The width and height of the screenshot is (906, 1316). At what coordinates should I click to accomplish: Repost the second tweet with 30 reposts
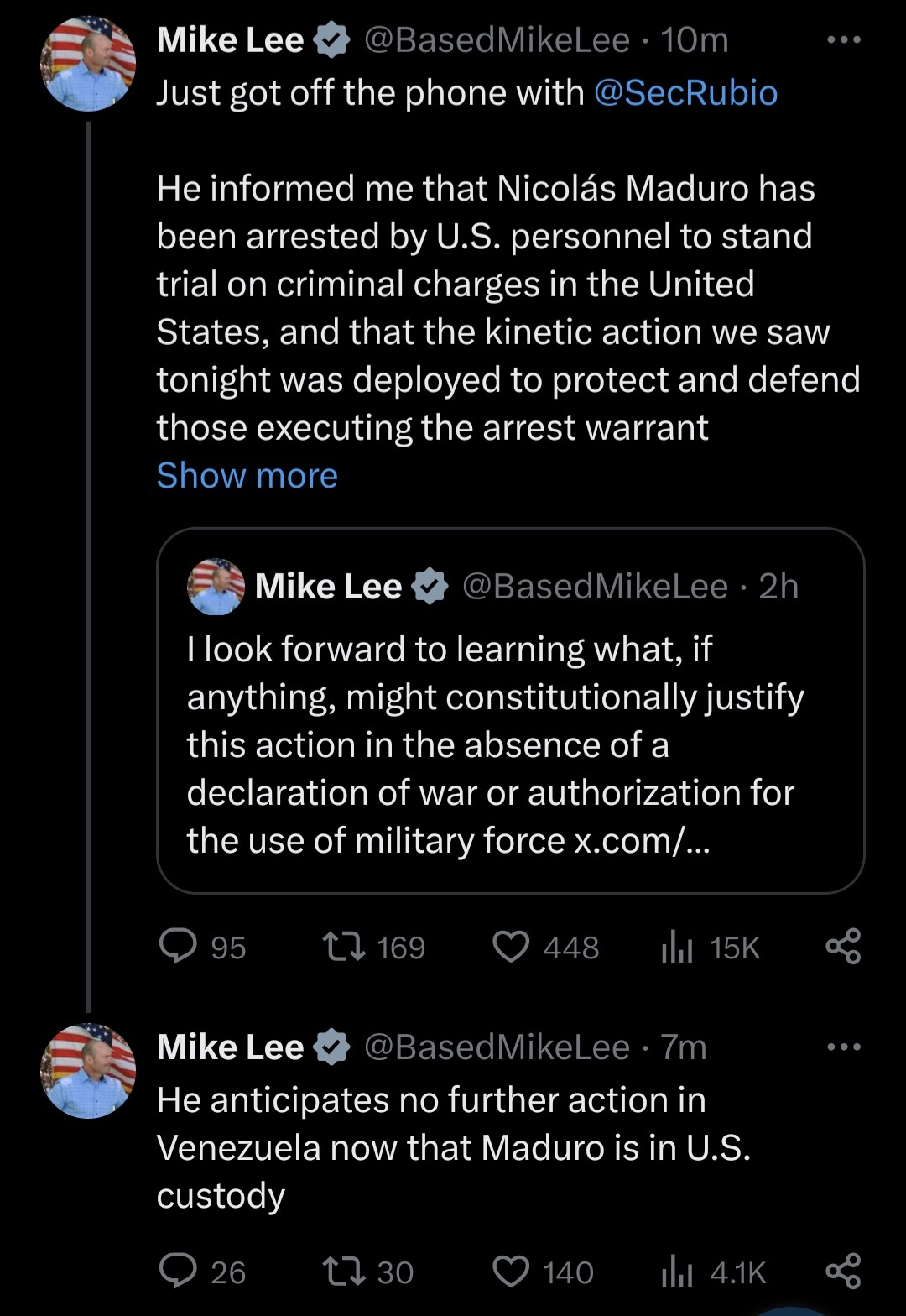coord(344,1272)
